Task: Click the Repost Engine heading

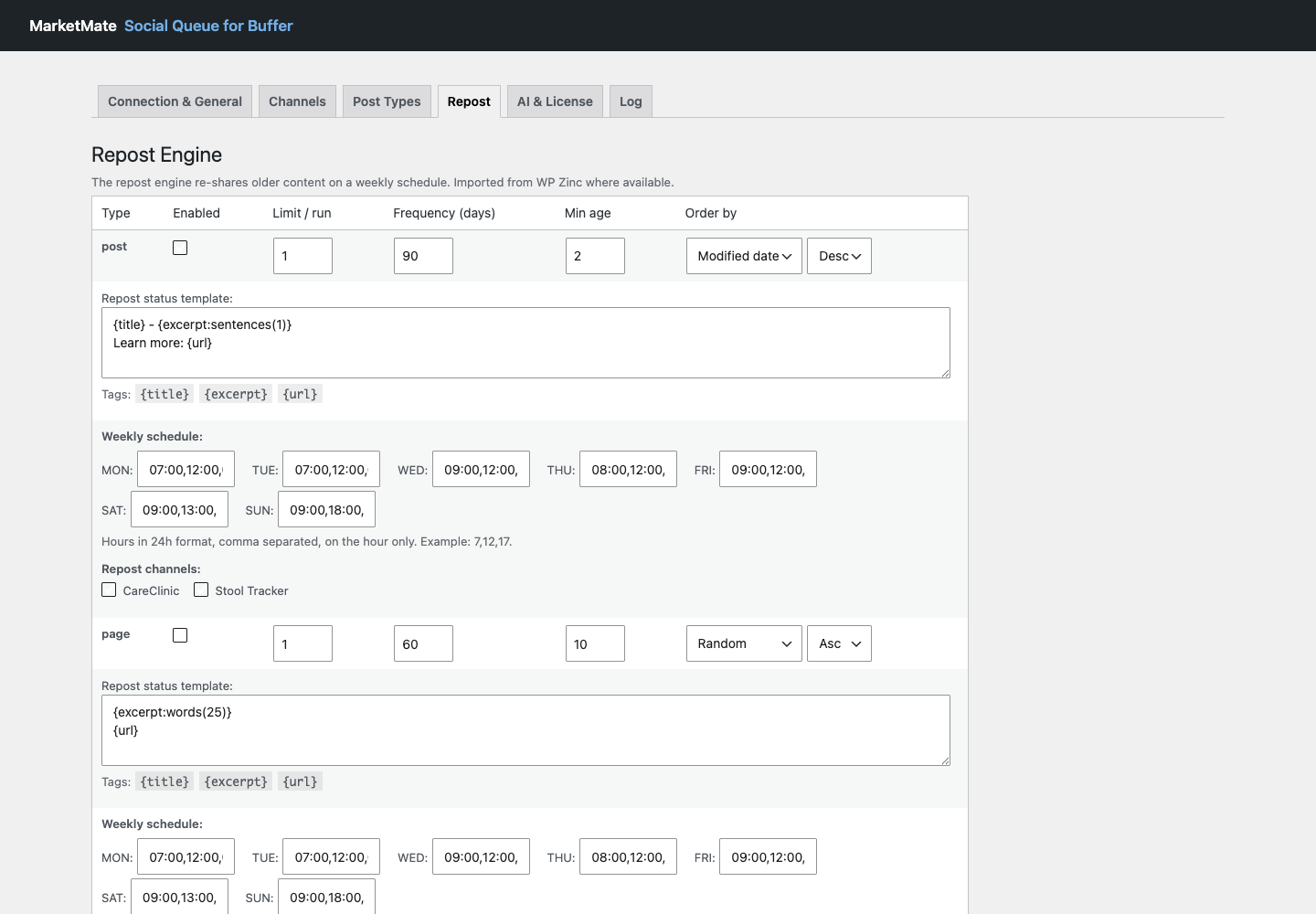Action: (x=156, y=154)
